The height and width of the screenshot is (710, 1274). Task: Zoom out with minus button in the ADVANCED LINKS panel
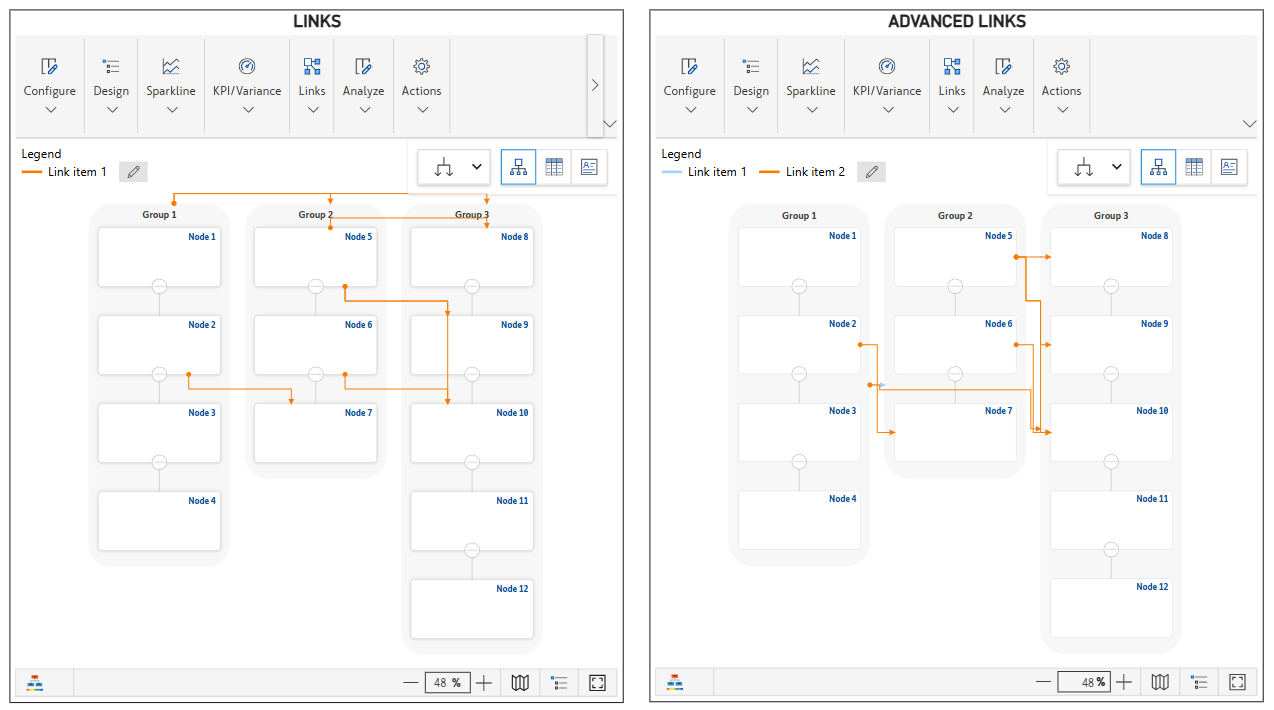1043,682
